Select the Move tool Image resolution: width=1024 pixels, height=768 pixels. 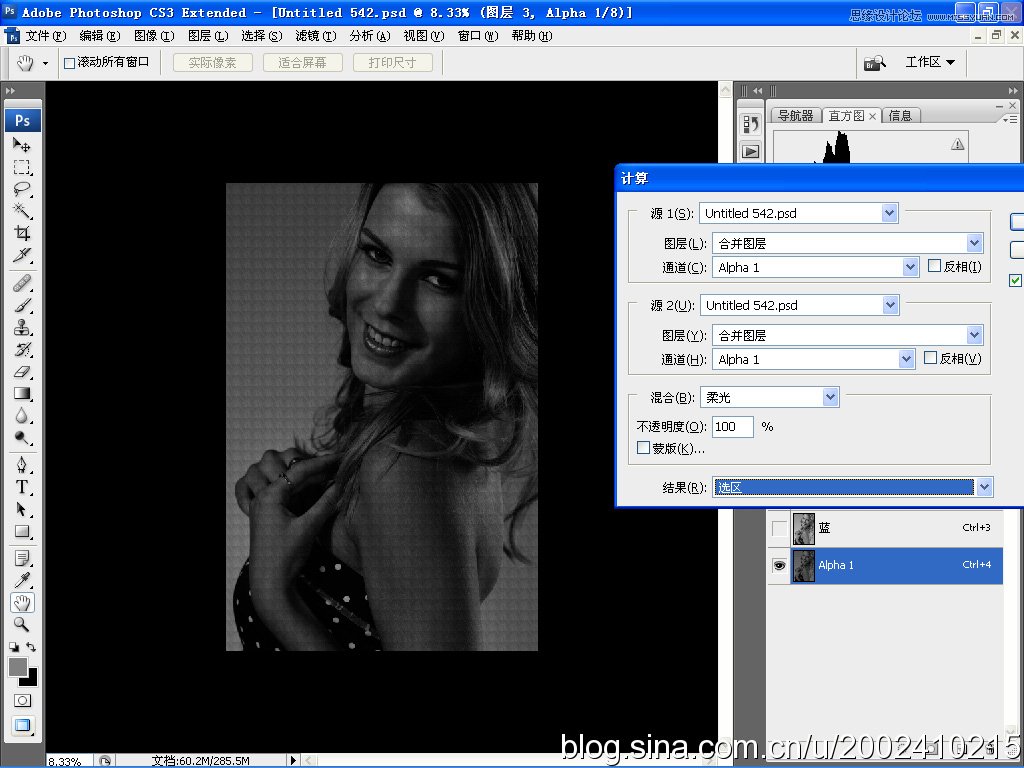pyautogui.click(x=22, y=144)
